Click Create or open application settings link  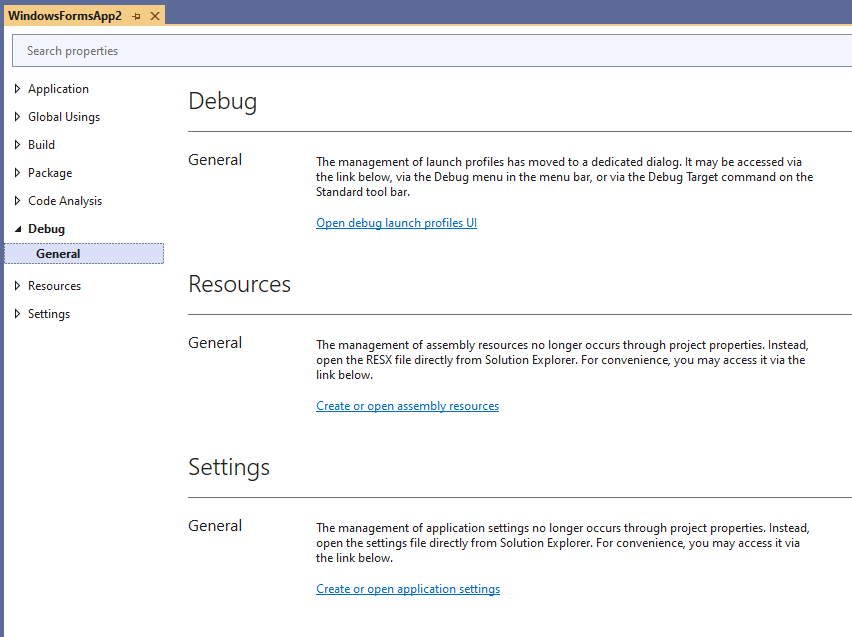pos(408,589)
